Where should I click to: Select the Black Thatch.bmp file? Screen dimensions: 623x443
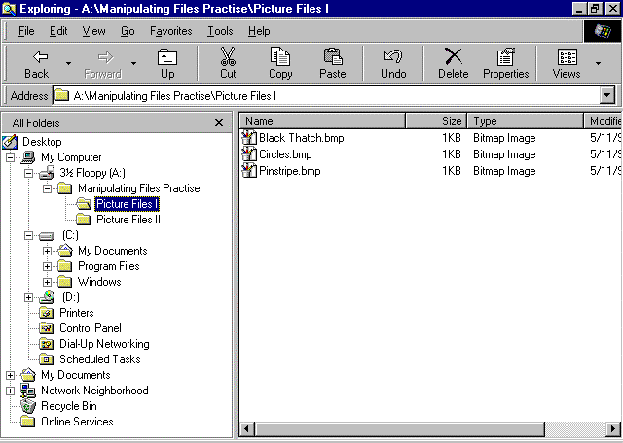click(x=301, y=138)
